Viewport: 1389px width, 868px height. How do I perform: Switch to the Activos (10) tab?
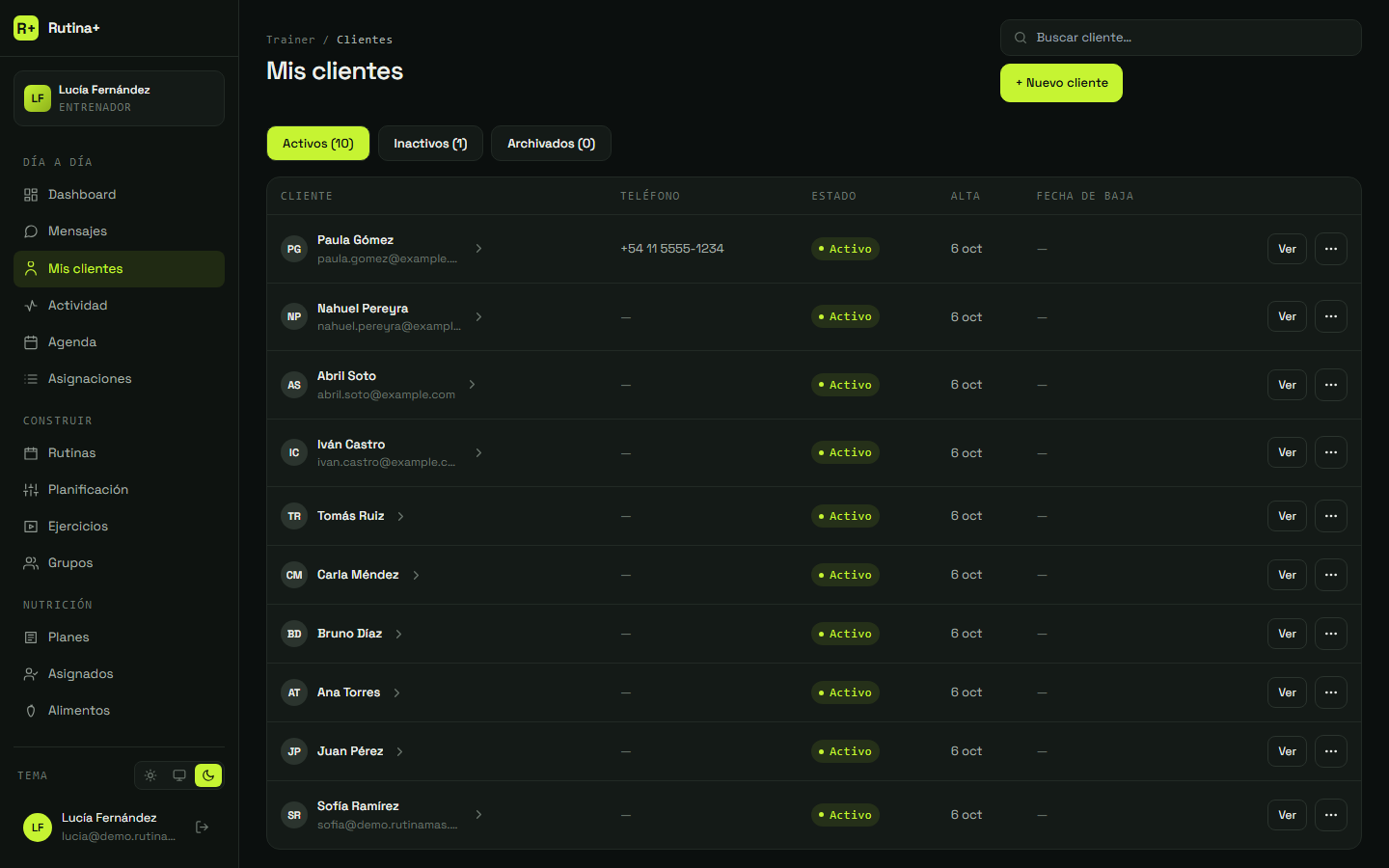[x=318, y=144]
